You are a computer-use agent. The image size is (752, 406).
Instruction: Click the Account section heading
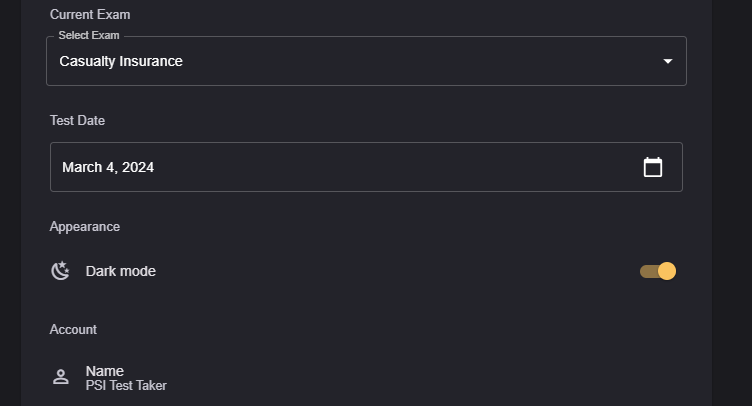[x=73, y=329]
